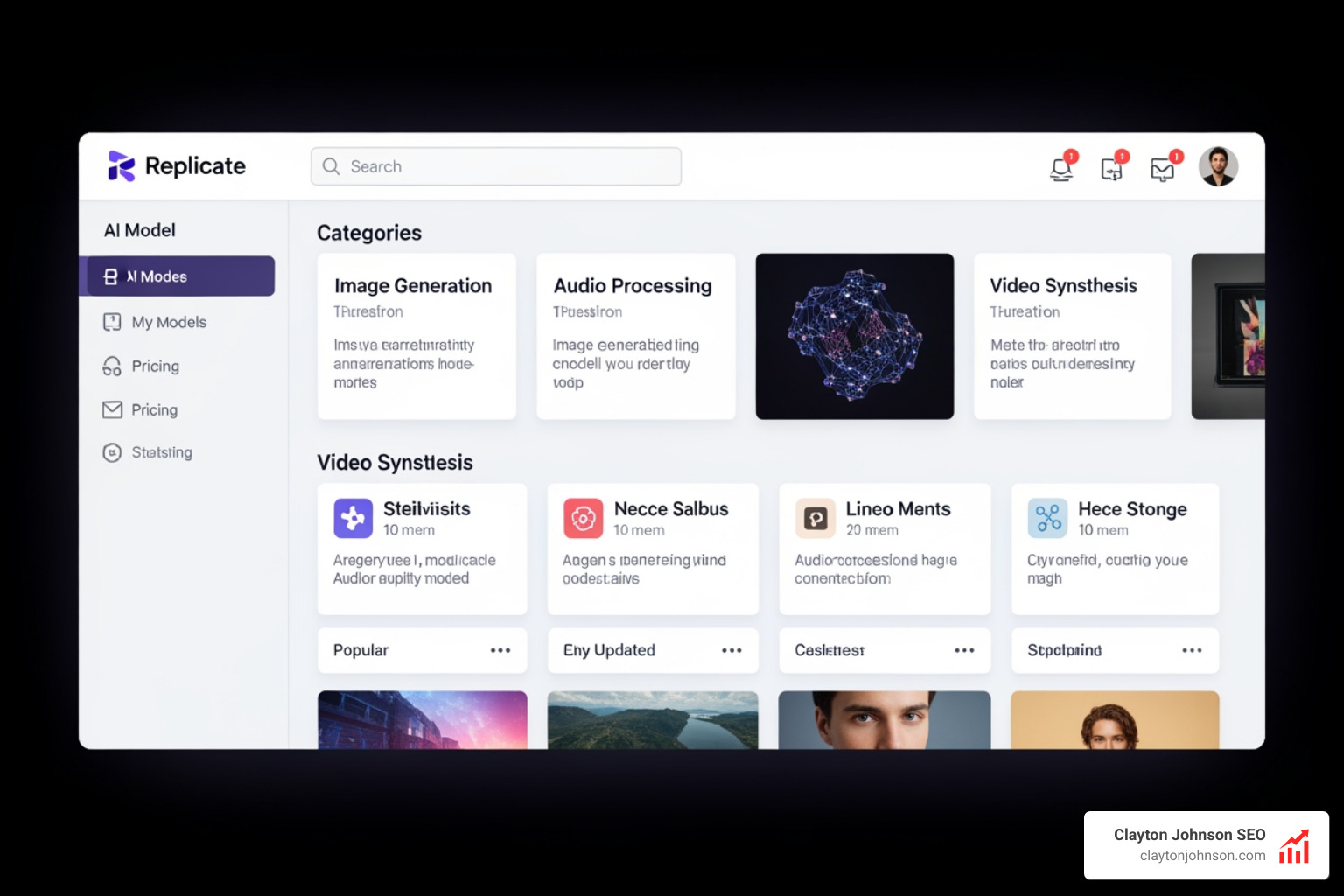Select the Statsing sidebar item

point(162,452)
